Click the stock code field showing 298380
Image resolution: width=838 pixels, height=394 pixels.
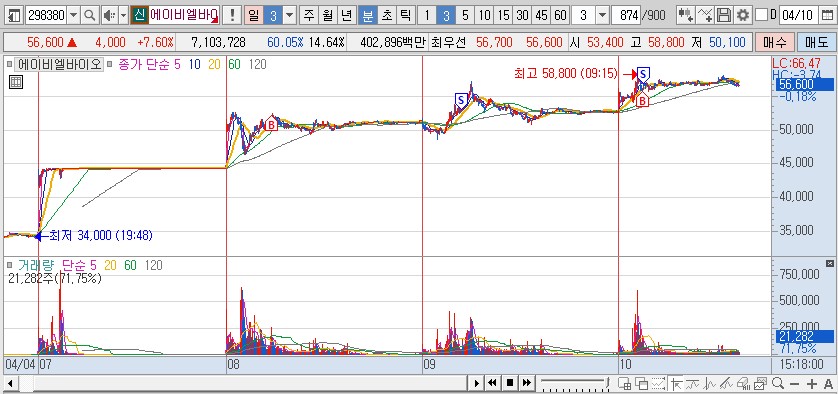point(46,15)
